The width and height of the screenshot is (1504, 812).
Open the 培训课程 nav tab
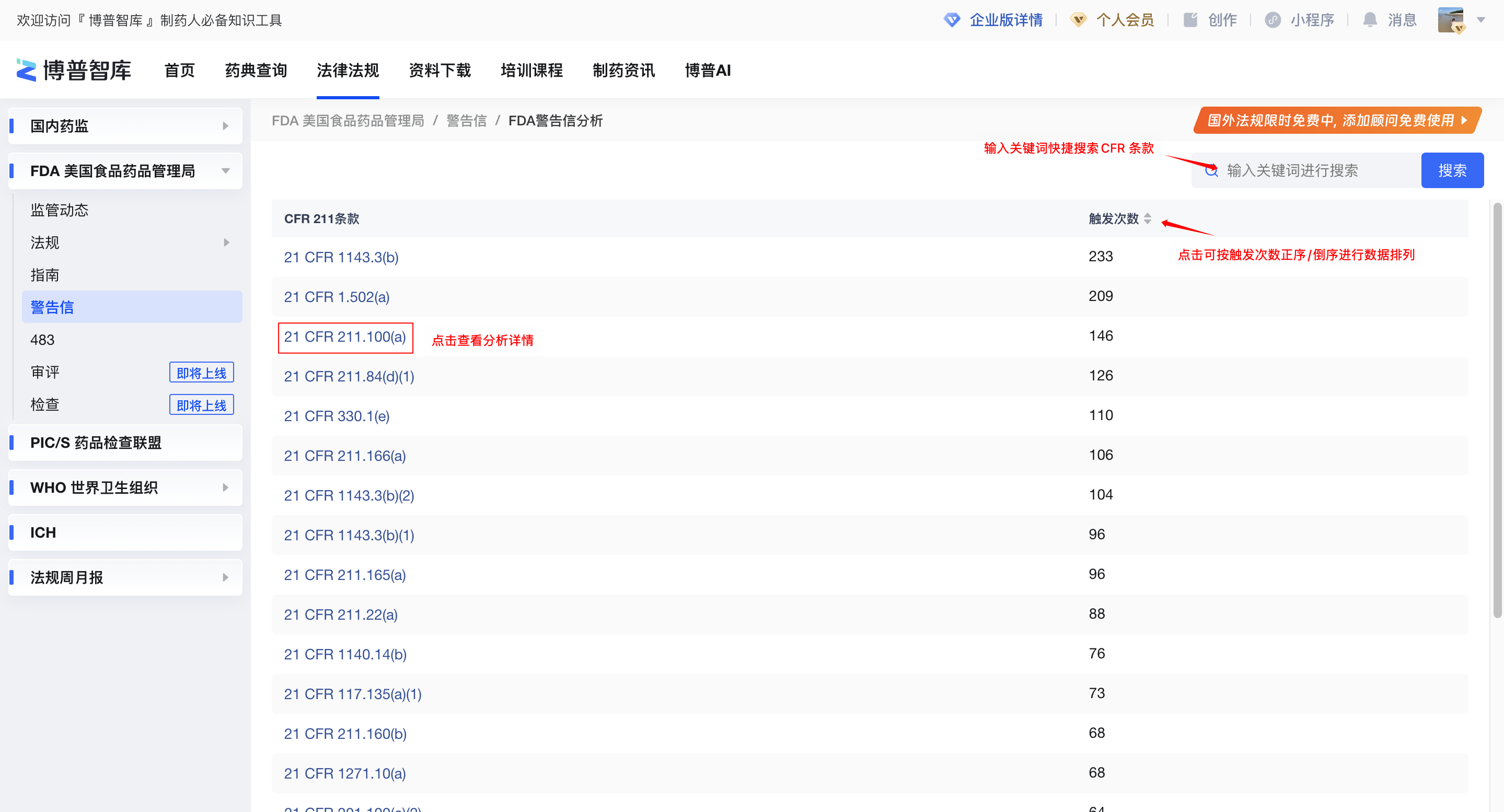click(531, 70)
